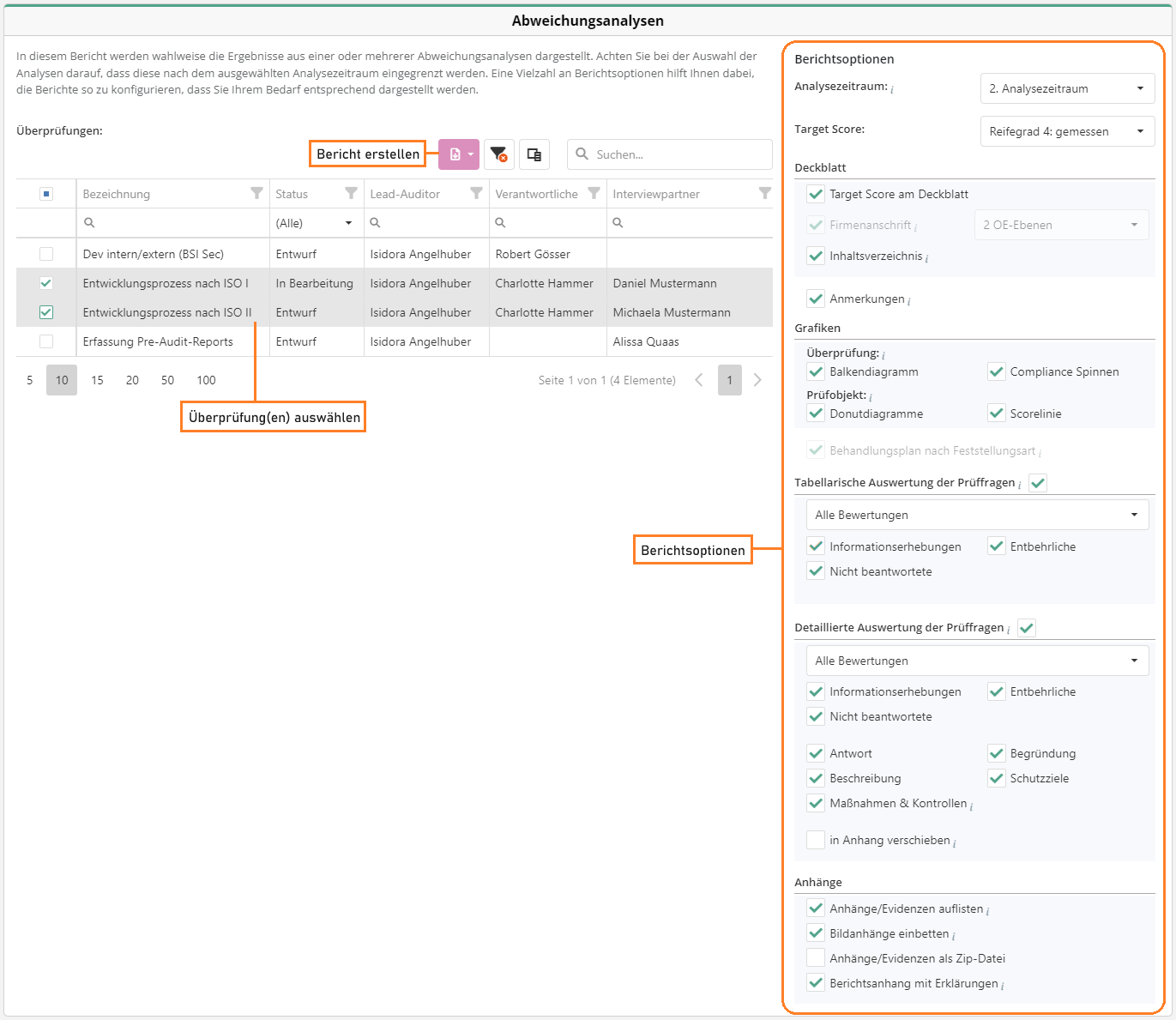Expand the Target Score dropdown
This screenshot has width=1176, height=1020.
tap(1067, 131)
